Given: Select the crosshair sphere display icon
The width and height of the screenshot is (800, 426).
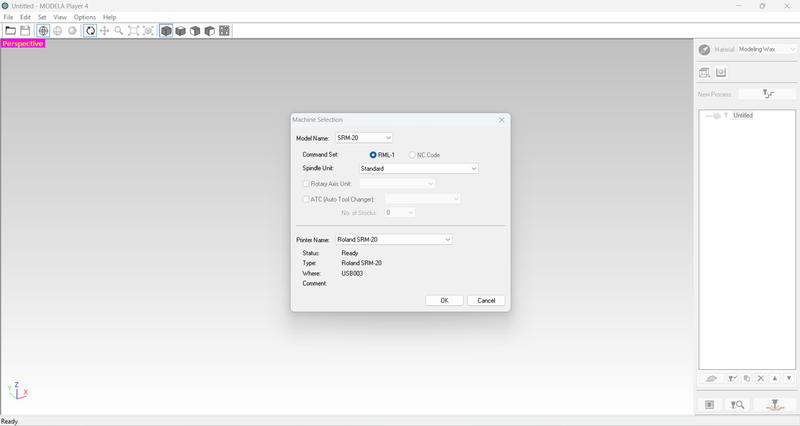Looking at the screenshot, I should click(58, 31).
